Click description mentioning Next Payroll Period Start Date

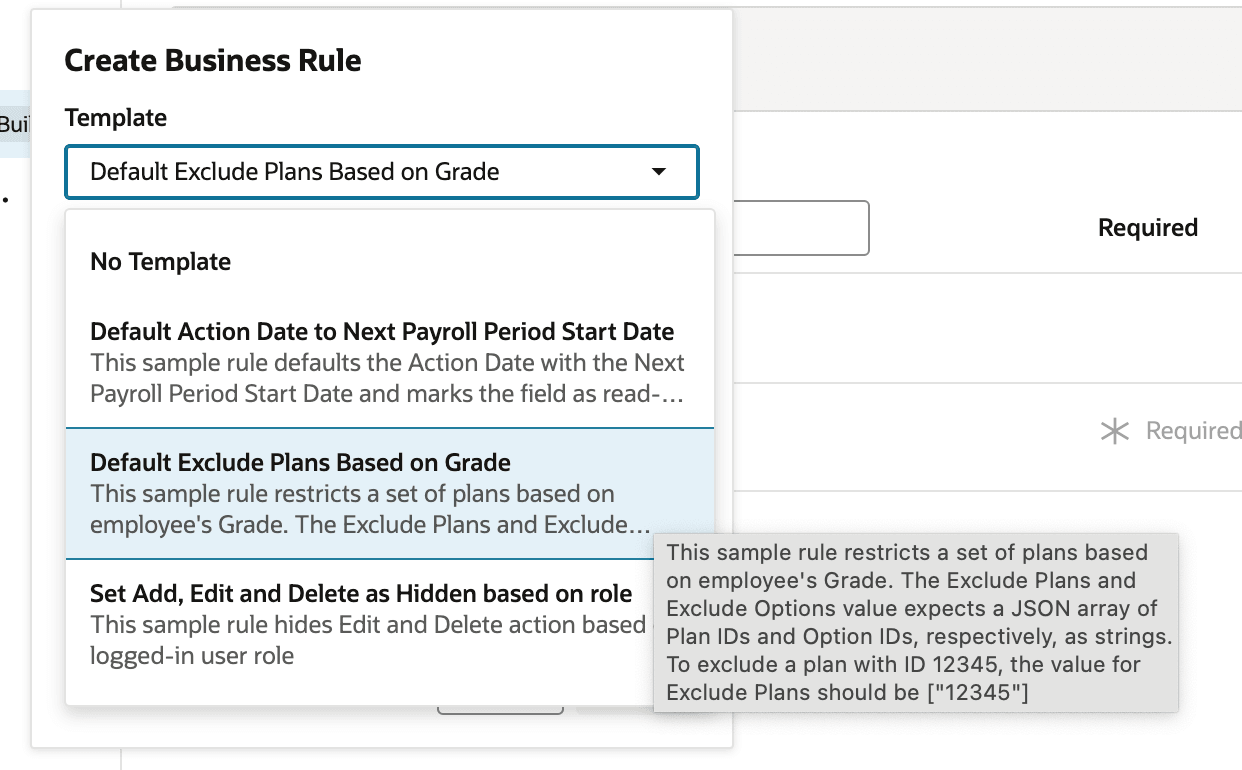click(x=387, y=378)
